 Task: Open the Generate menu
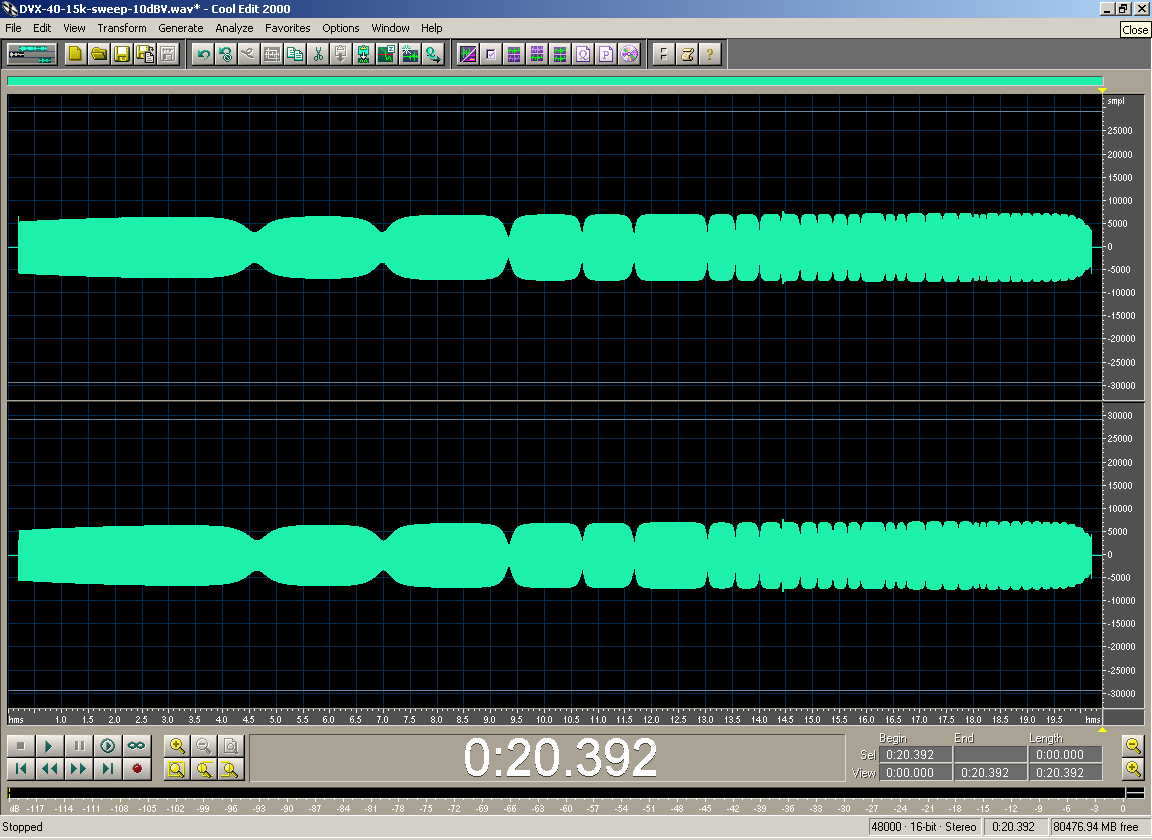(x=181, y=28)
